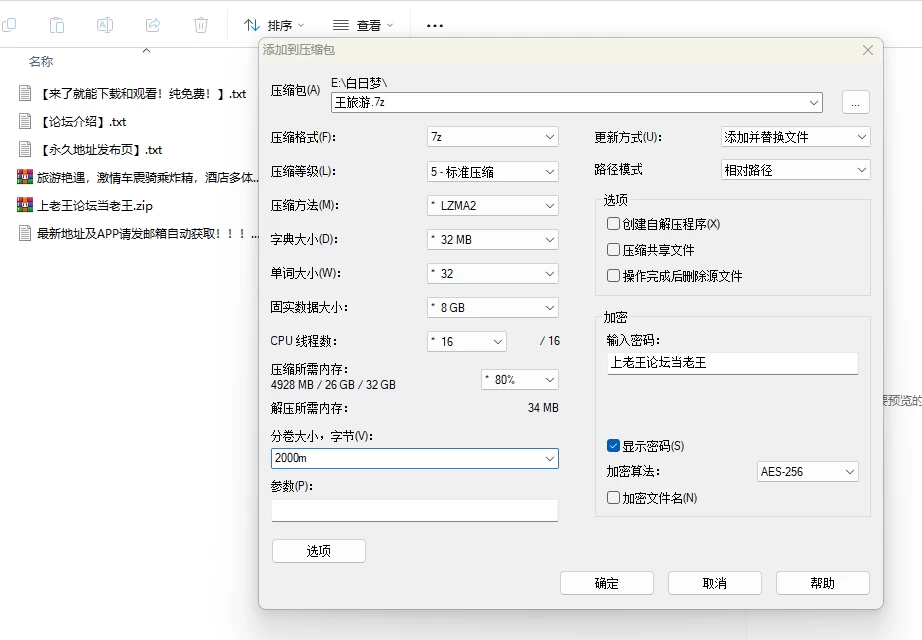Open the 压缩方法 LZMA2 dropdown

click(x=493, y=205)
